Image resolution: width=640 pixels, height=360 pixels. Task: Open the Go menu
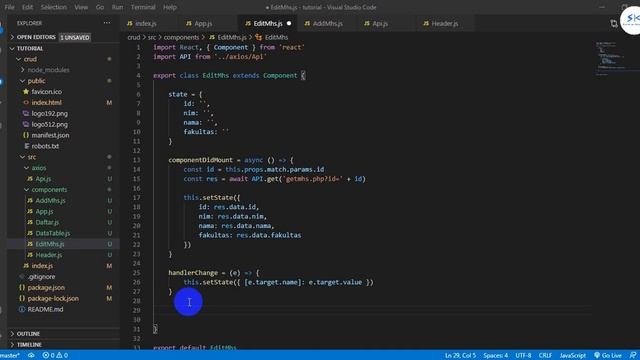coord(100,7)
